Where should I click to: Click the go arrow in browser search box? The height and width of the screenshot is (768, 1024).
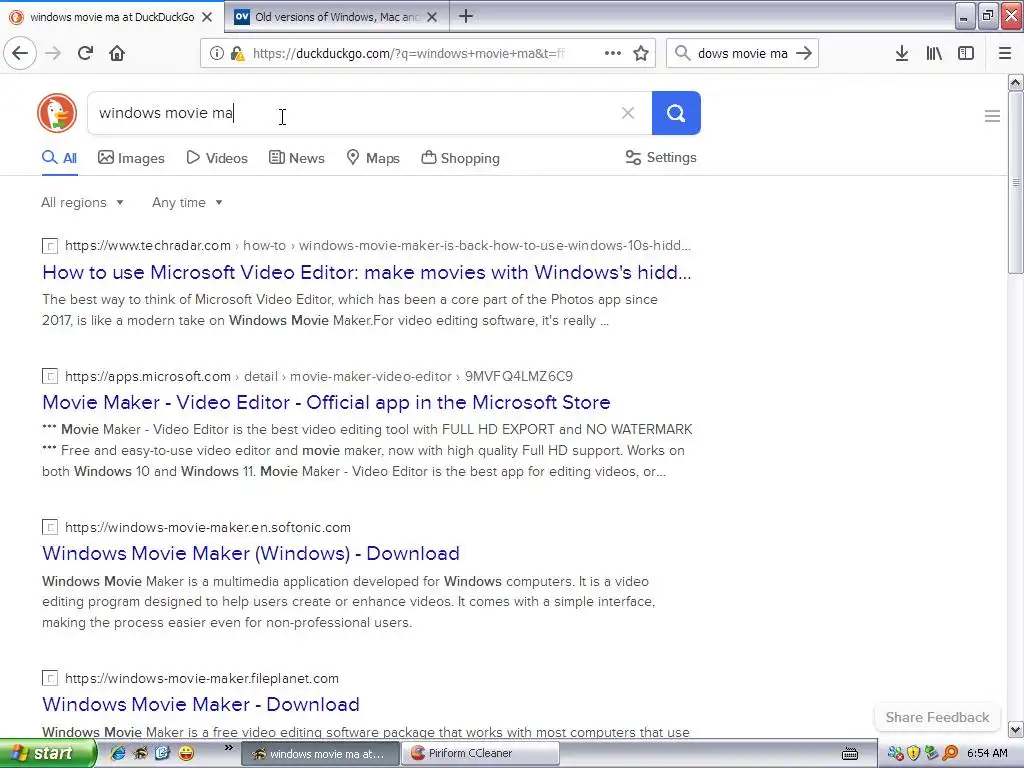pos(804,53)
